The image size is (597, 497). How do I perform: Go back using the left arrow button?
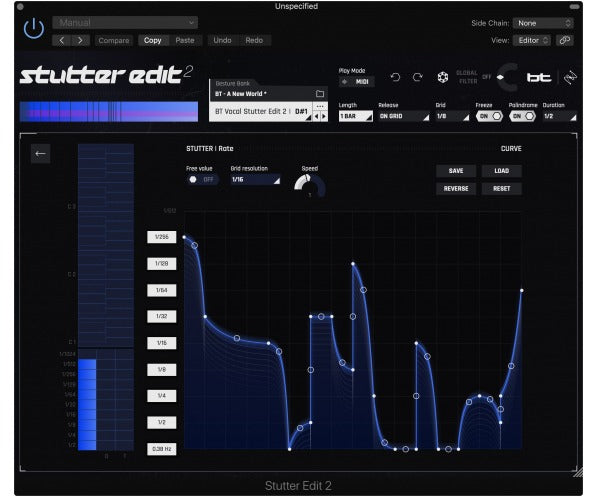click(x=40, y=153)
